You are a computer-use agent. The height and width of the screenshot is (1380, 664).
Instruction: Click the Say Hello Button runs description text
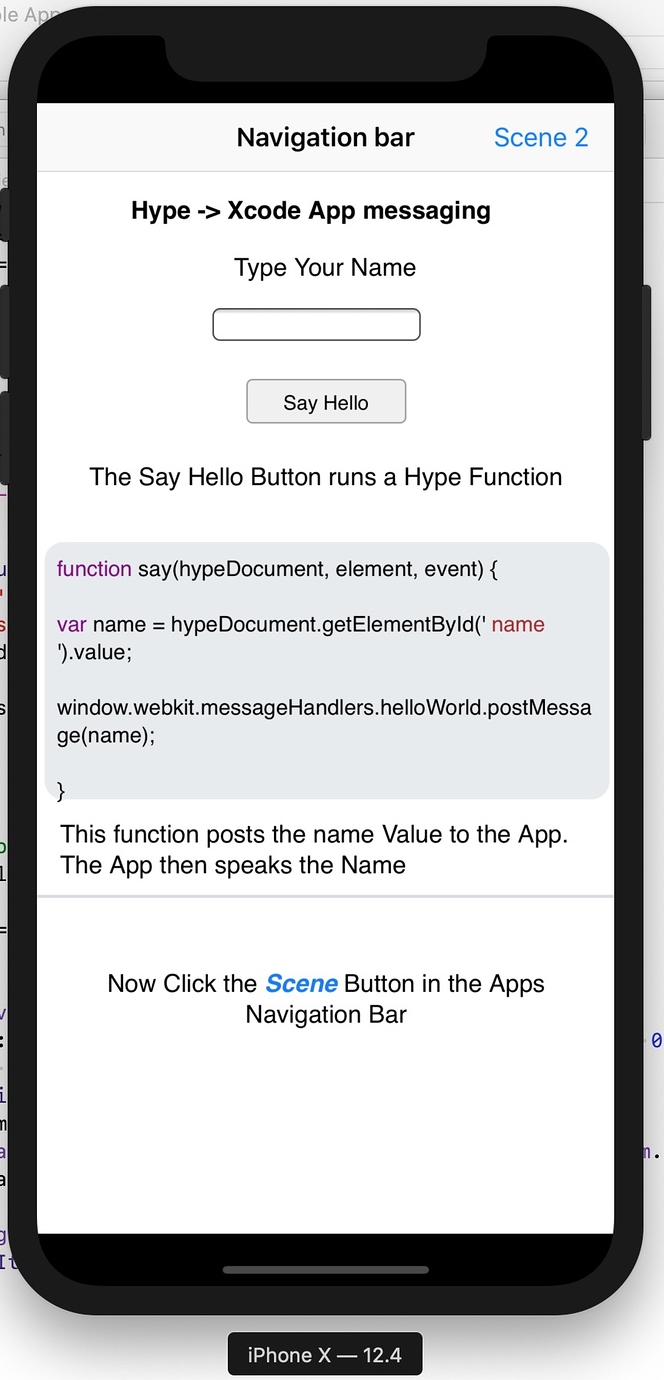[325, 477]
